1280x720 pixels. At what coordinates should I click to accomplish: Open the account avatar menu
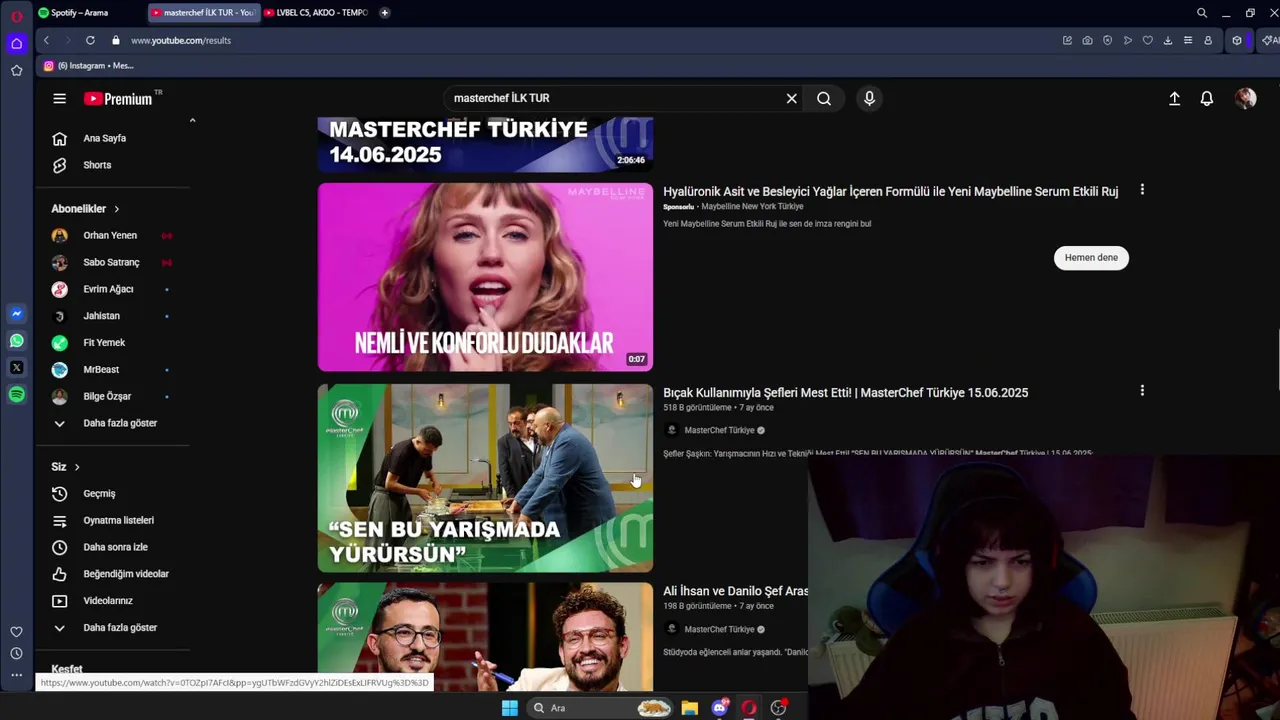(1245, 98)
